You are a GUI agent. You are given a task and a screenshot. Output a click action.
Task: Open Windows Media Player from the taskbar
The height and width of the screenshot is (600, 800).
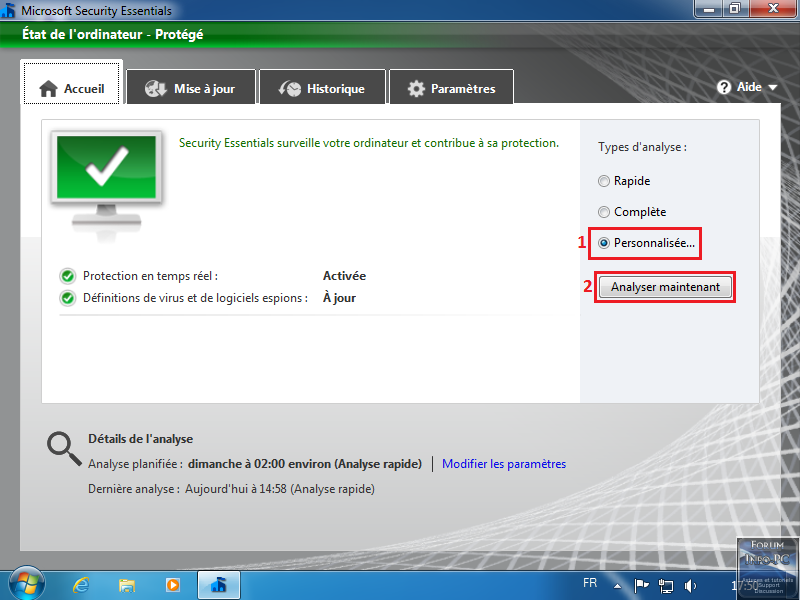pos(172,585)
